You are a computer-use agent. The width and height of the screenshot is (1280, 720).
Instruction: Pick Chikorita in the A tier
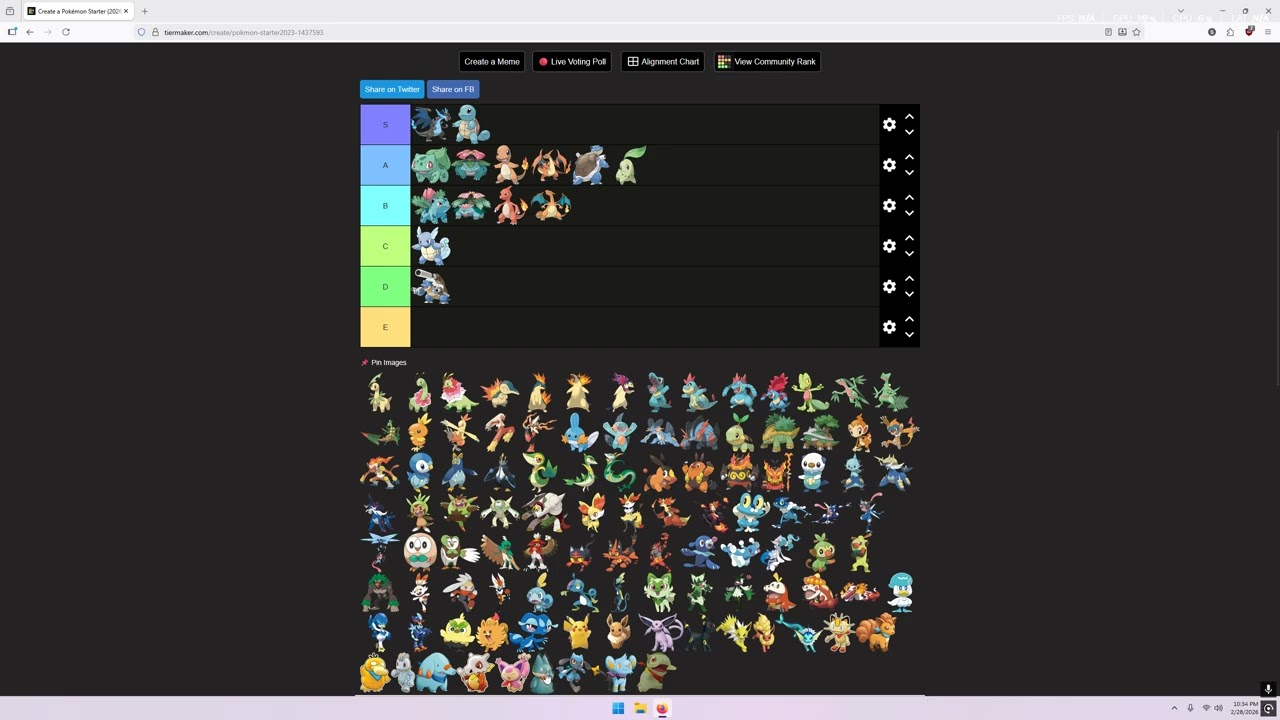coord(631,165)
